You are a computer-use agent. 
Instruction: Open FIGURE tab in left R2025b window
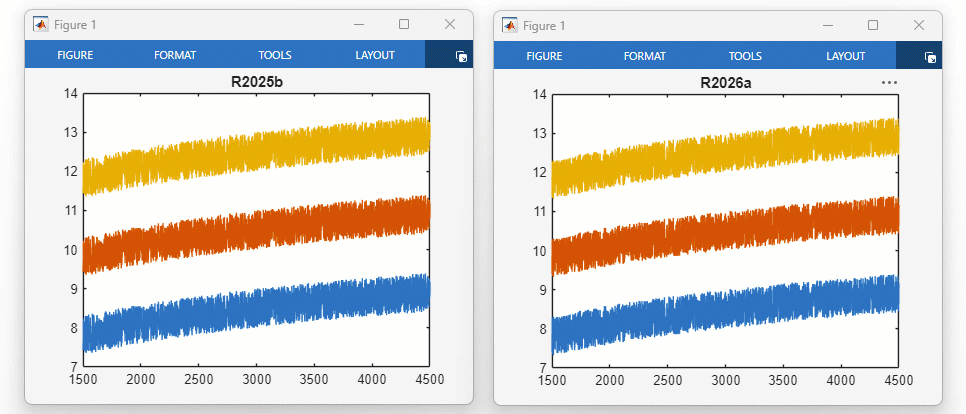75,55
